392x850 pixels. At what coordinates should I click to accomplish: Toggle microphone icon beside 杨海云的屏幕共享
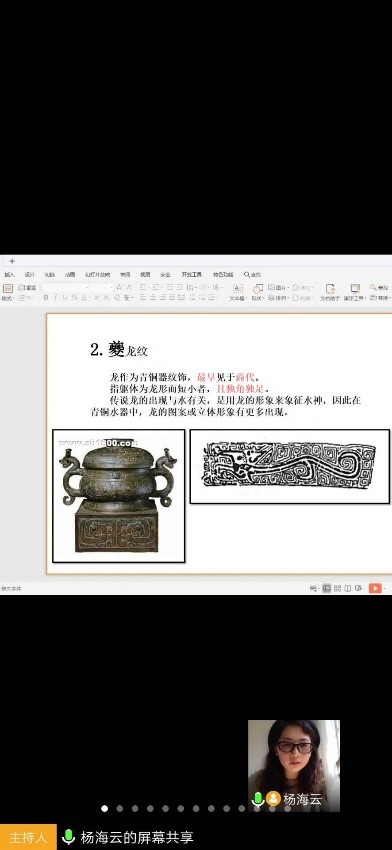[x=68, y=836]
